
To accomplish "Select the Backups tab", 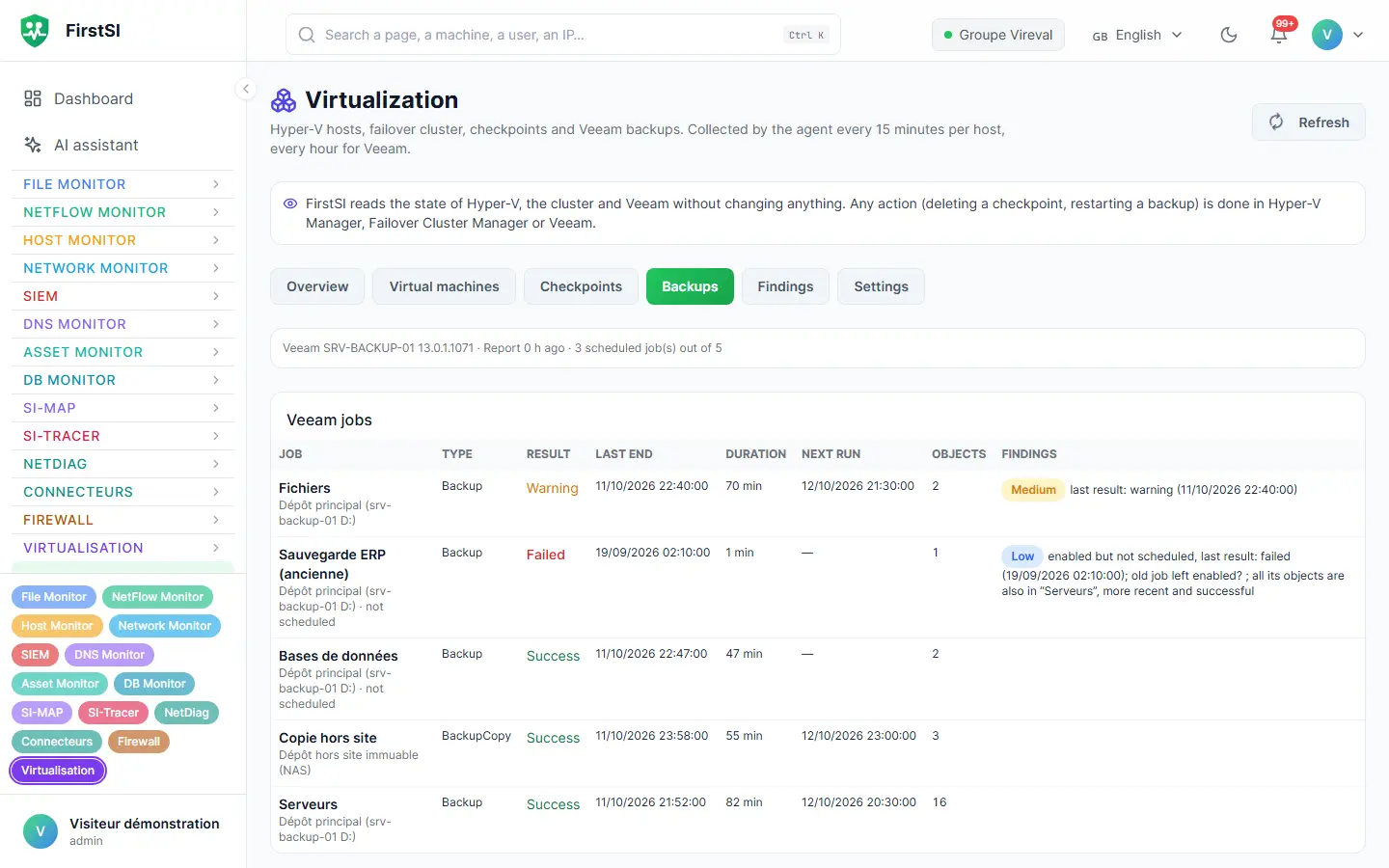I will (690, 286).
